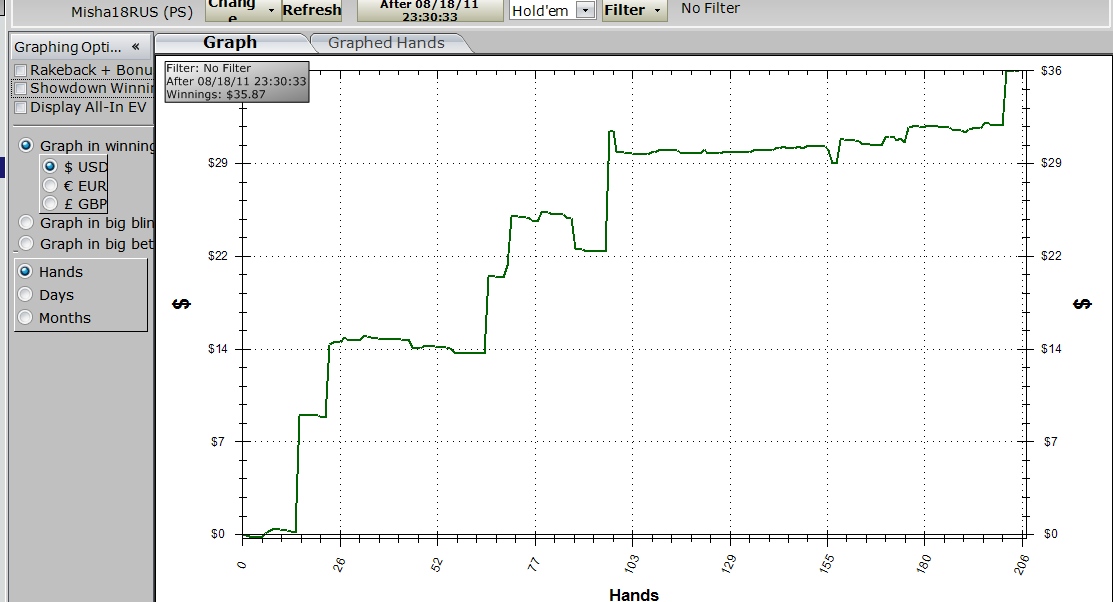Check the Display All-In EV option

tap(21, 107)
